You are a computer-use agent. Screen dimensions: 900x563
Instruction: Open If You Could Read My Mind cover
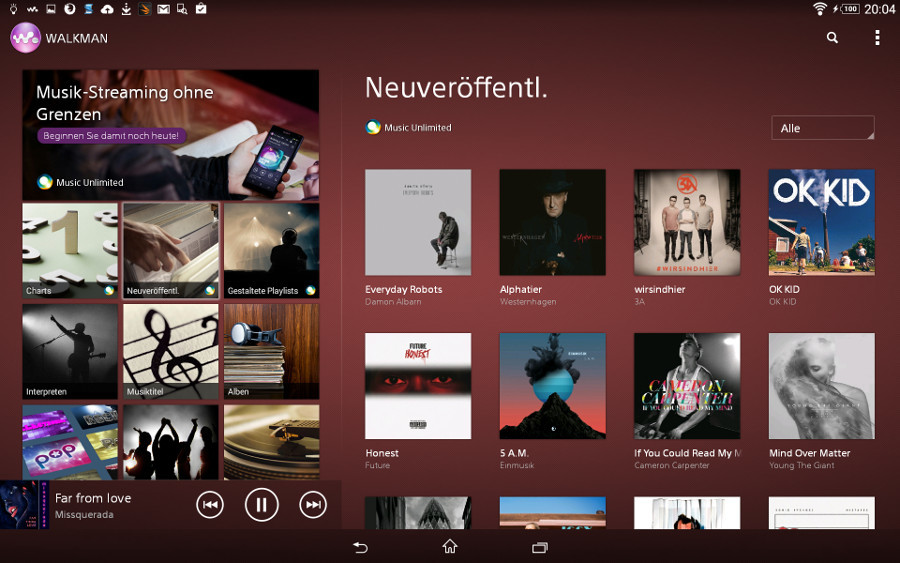687,386
